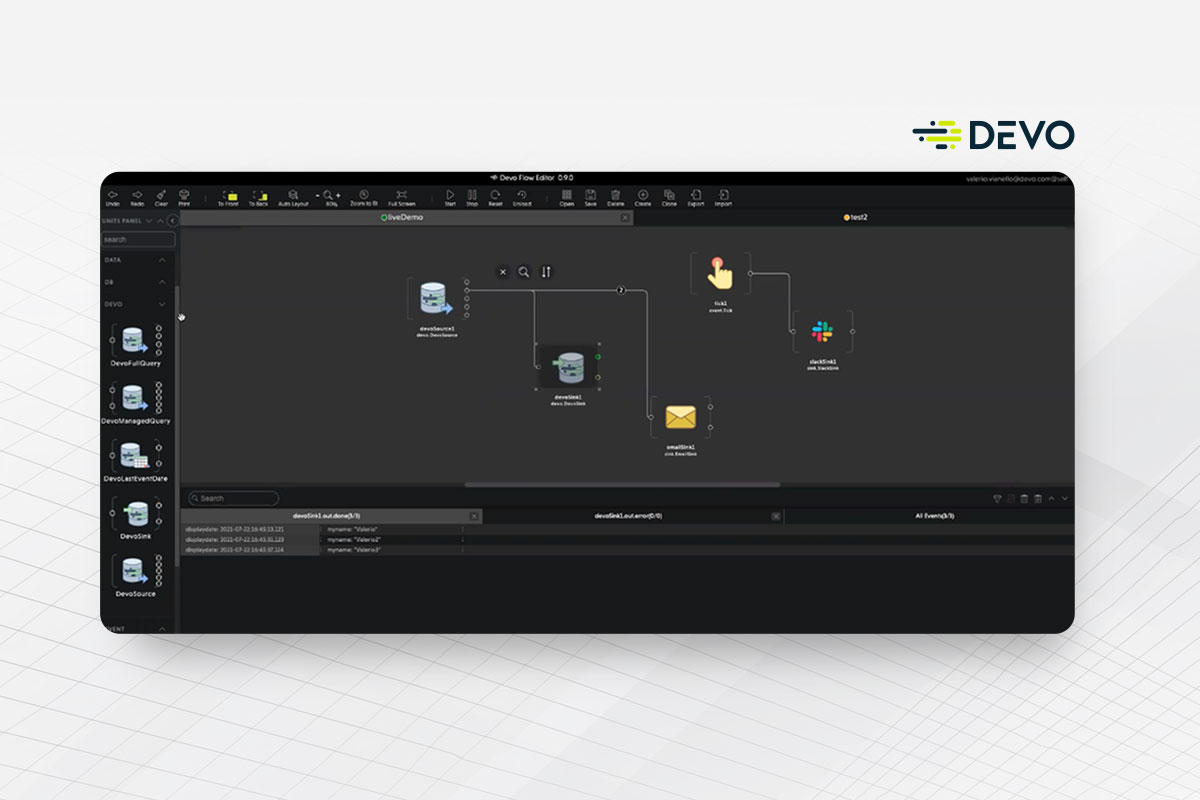Viewport: 1200px width, 800px height.
Task: Click the units panel search field
Action: pyautogui.click(x=138, y=240)
